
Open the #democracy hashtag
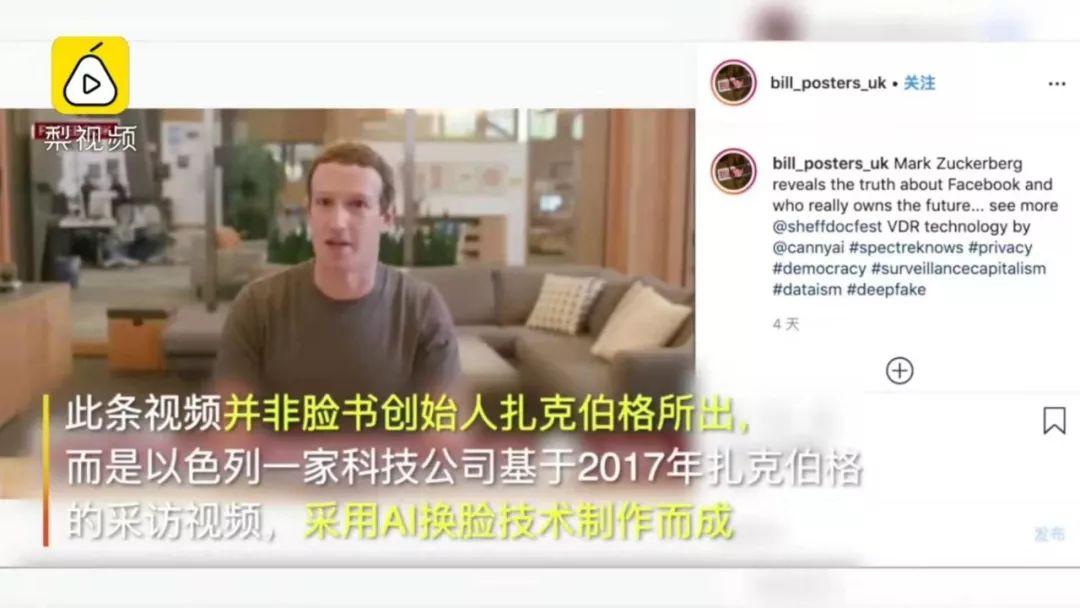click(x=819, y=269)
